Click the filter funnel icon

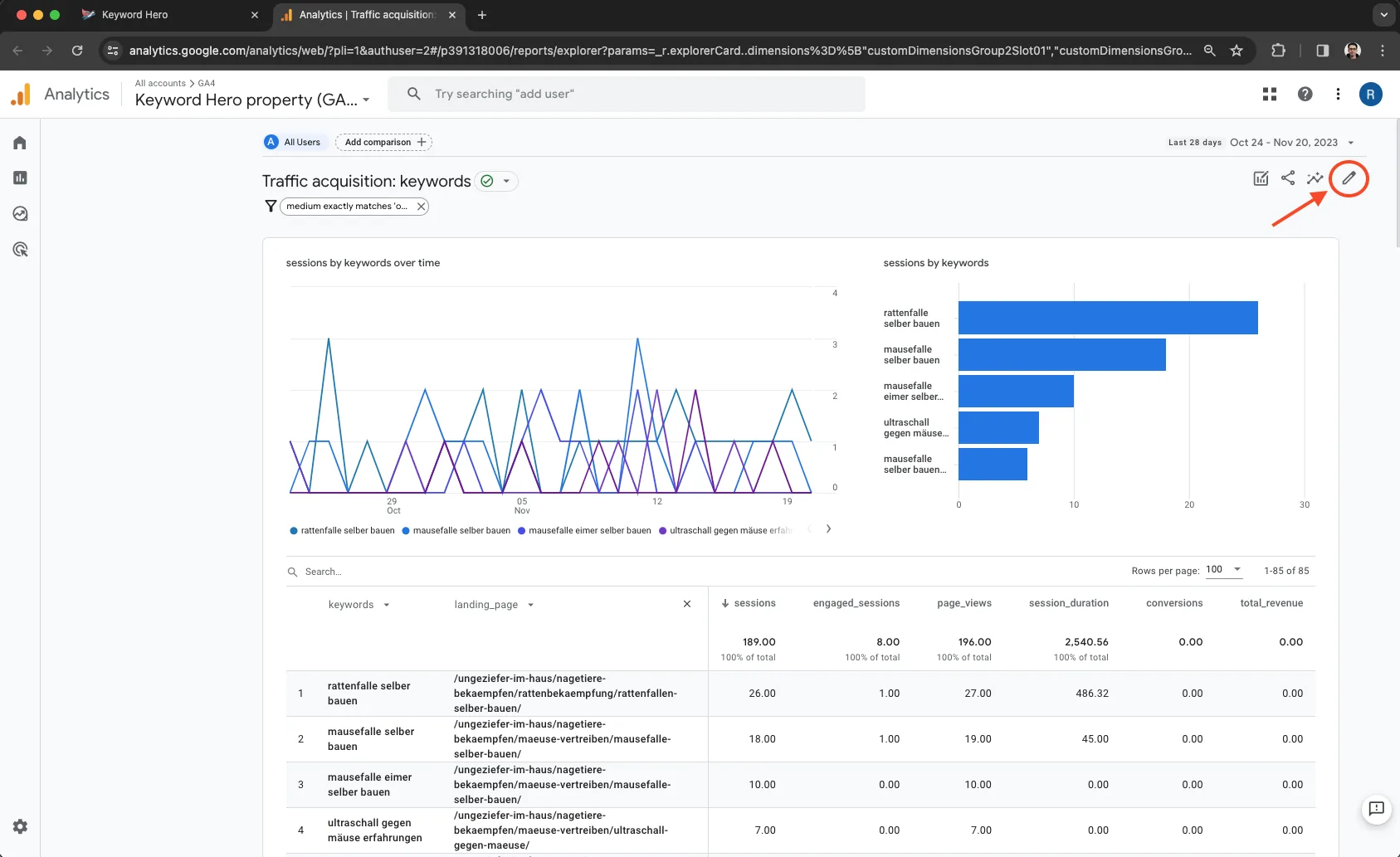click(271, 206)
